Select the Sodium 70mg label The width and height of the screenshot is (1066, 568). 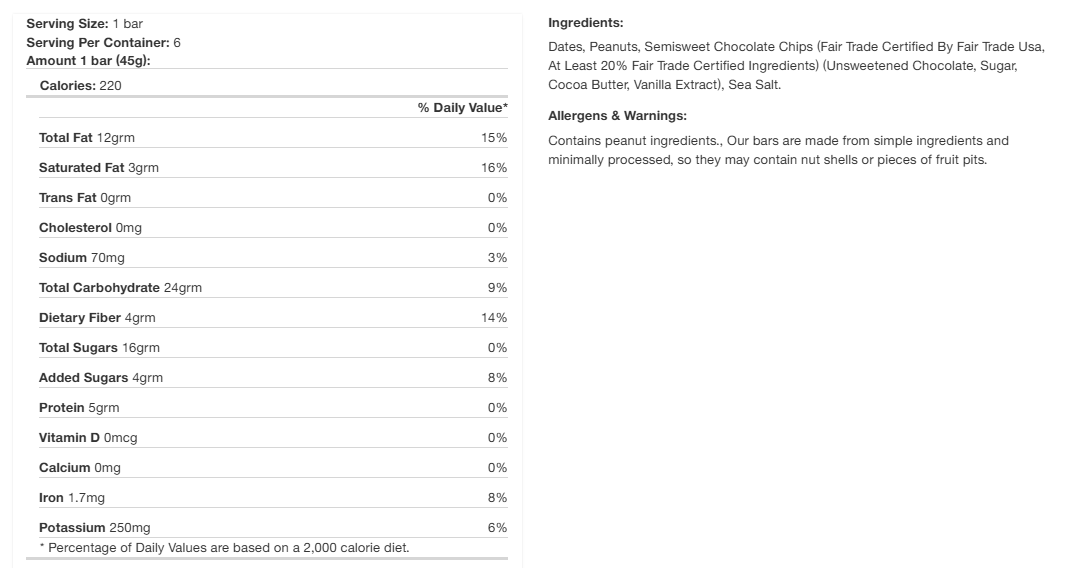tap(82, 258)
